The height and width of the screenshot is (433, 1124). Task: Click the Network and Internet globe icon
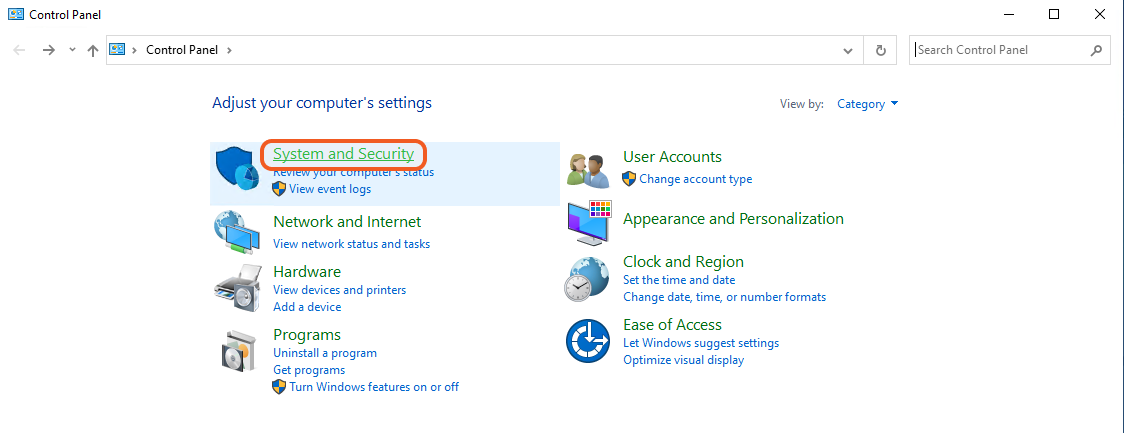(x=237, y=231)
